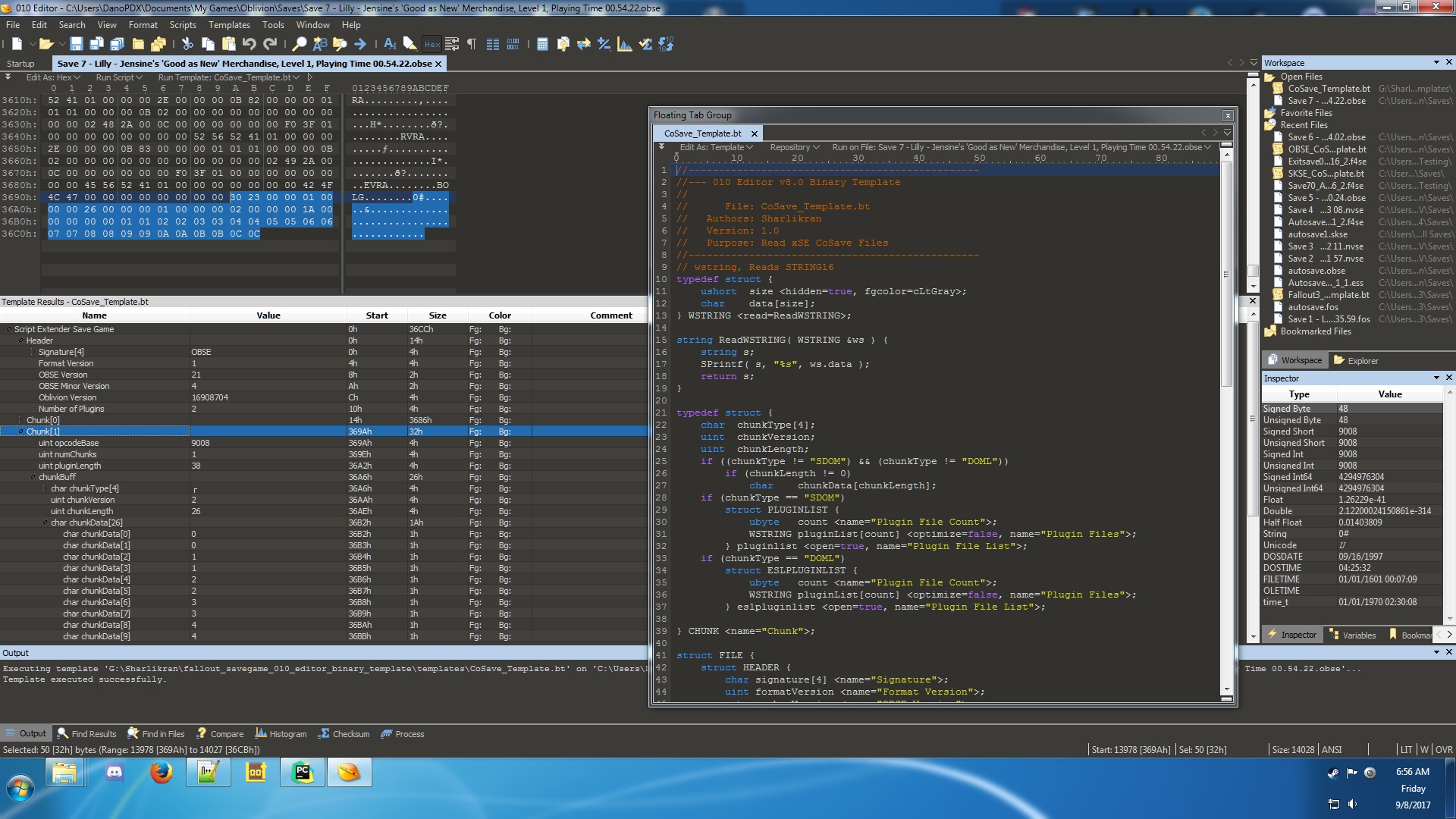Switch to the Variables tab in Inspector

click(x=1352, y=635)
